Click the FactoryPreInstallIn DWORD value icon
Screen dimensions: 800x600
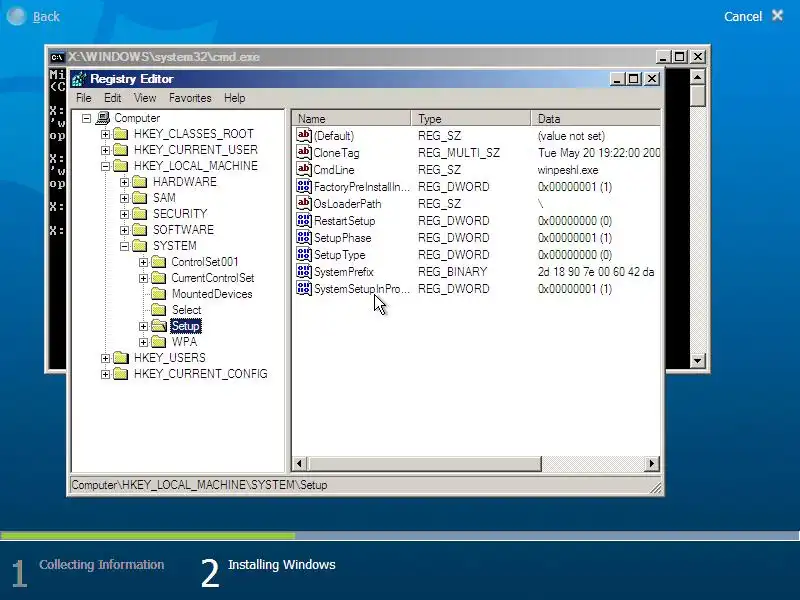[304, 186]
